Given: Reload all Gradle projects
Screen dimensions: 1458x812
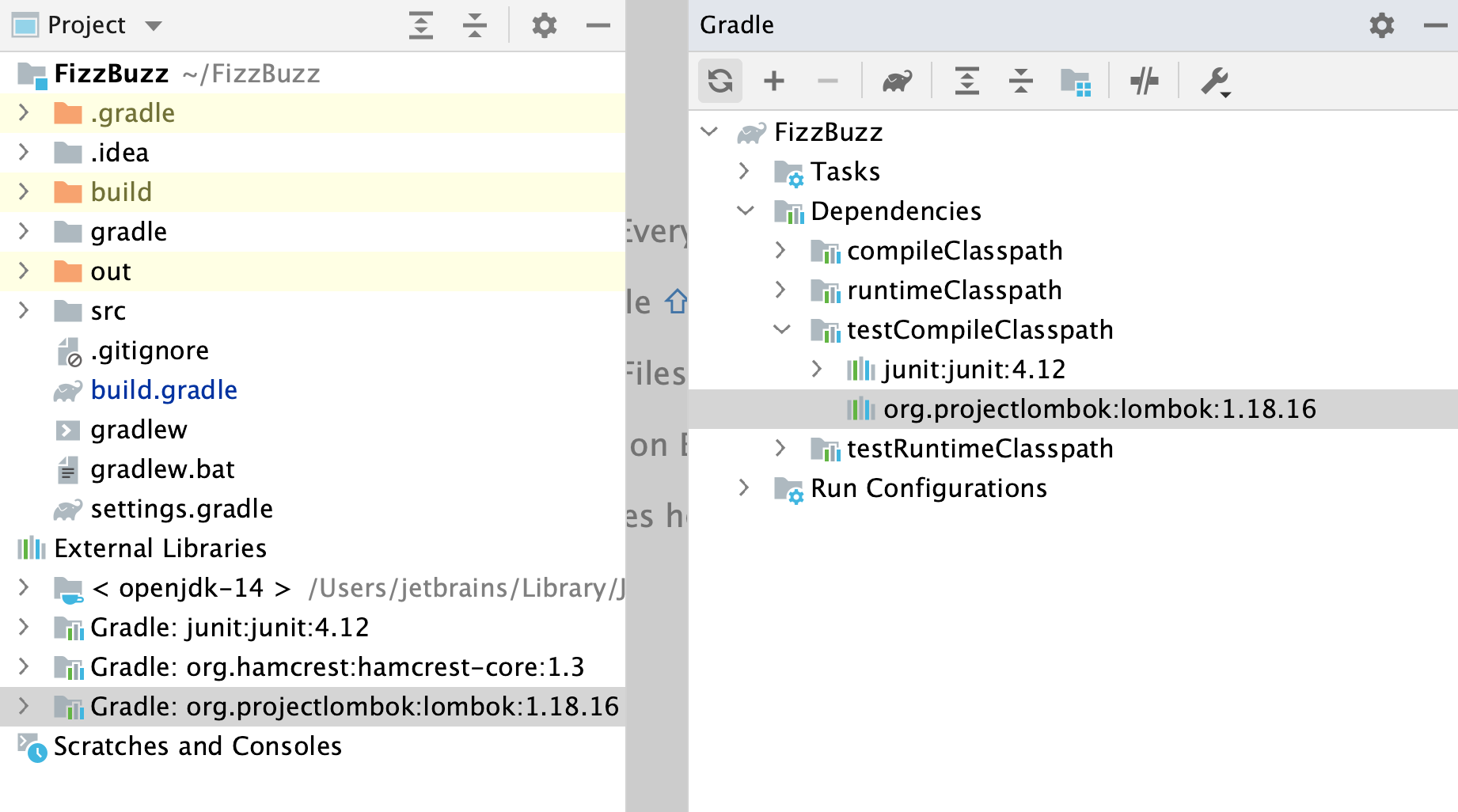Looking at the screenshot, I should click(x=720, y=80).
